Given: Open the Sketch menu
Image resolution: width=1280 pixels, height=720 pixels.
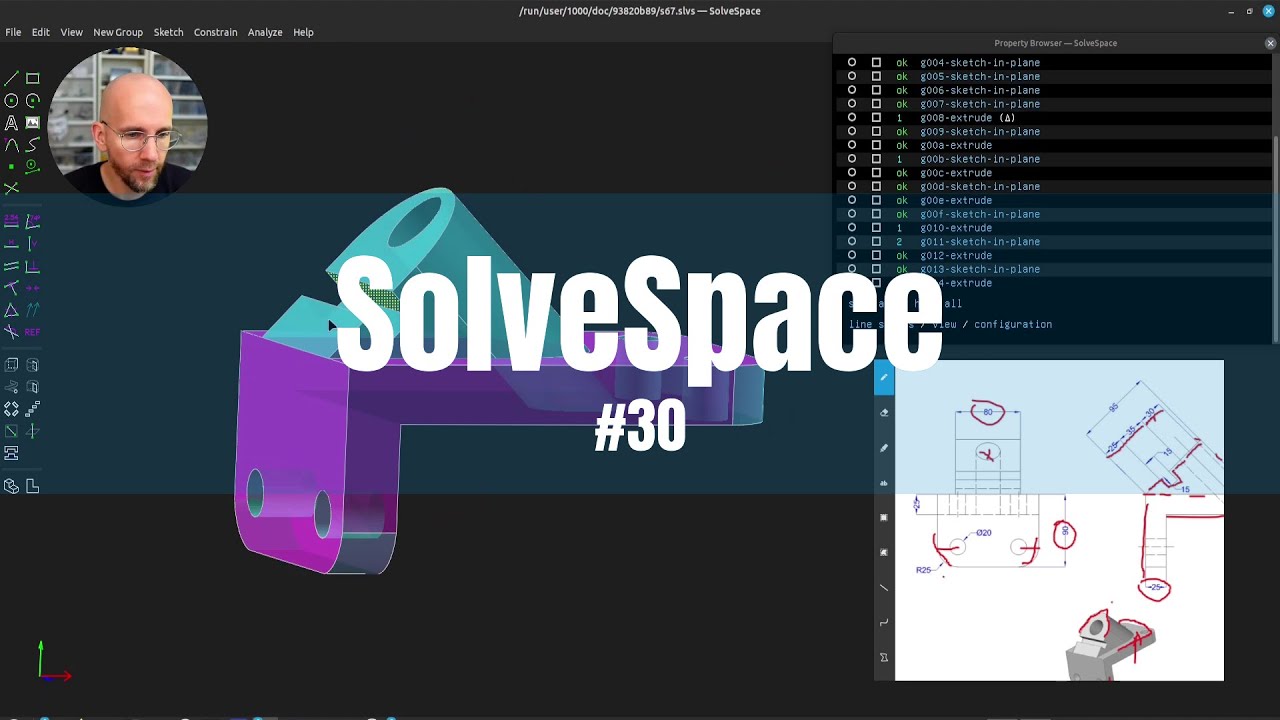Looking at the screenshot, I should click(168, 32).
